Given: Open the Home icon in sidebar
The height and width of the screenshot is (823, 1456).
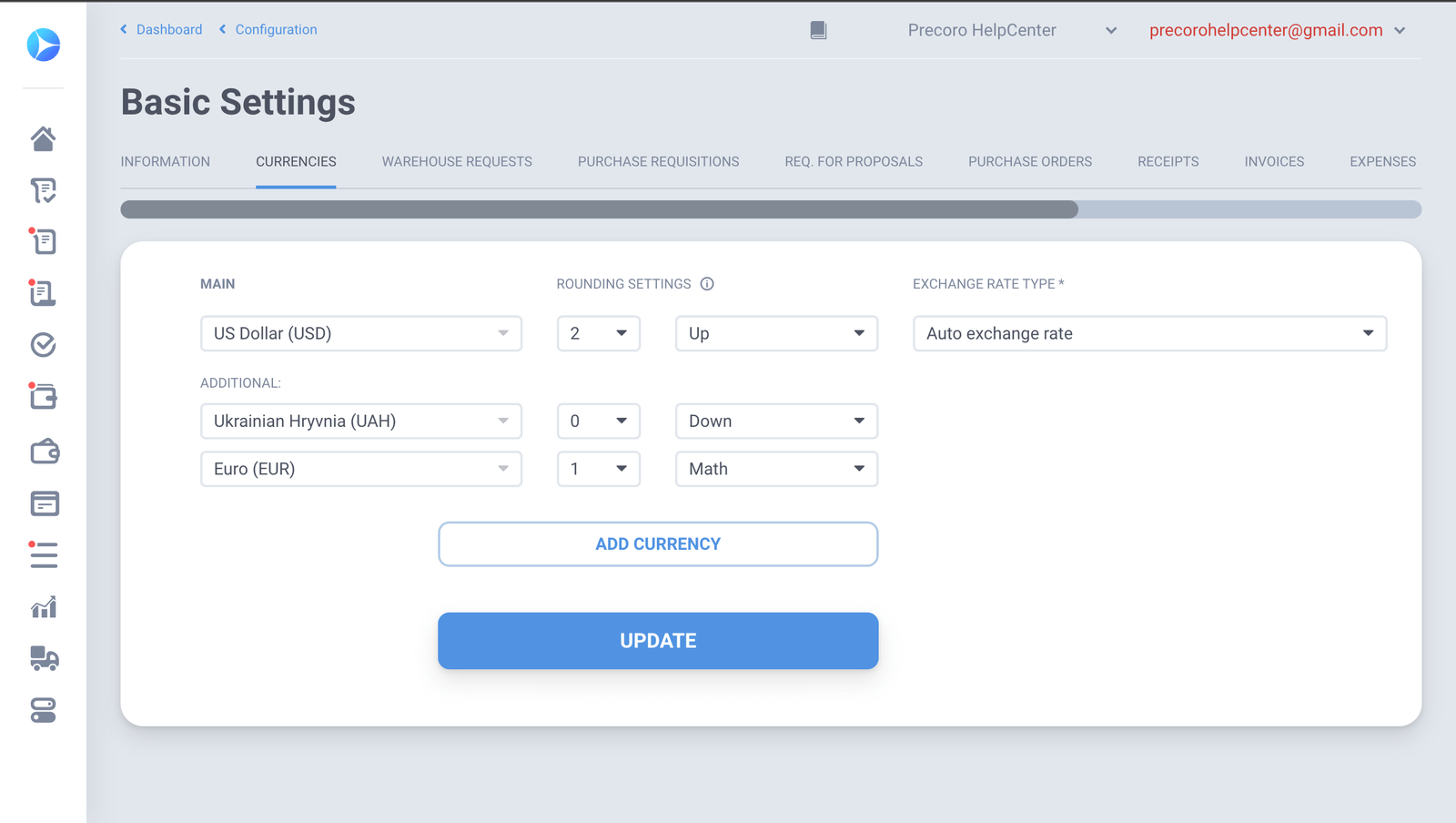Looking at the screenshot, I should [x=44, y=138].
